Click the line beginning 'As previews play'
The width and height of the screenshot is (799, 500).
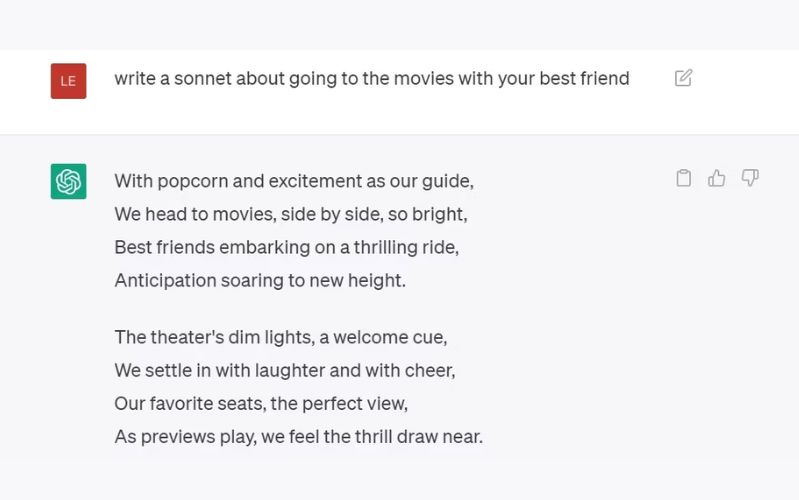coord(298,437)
